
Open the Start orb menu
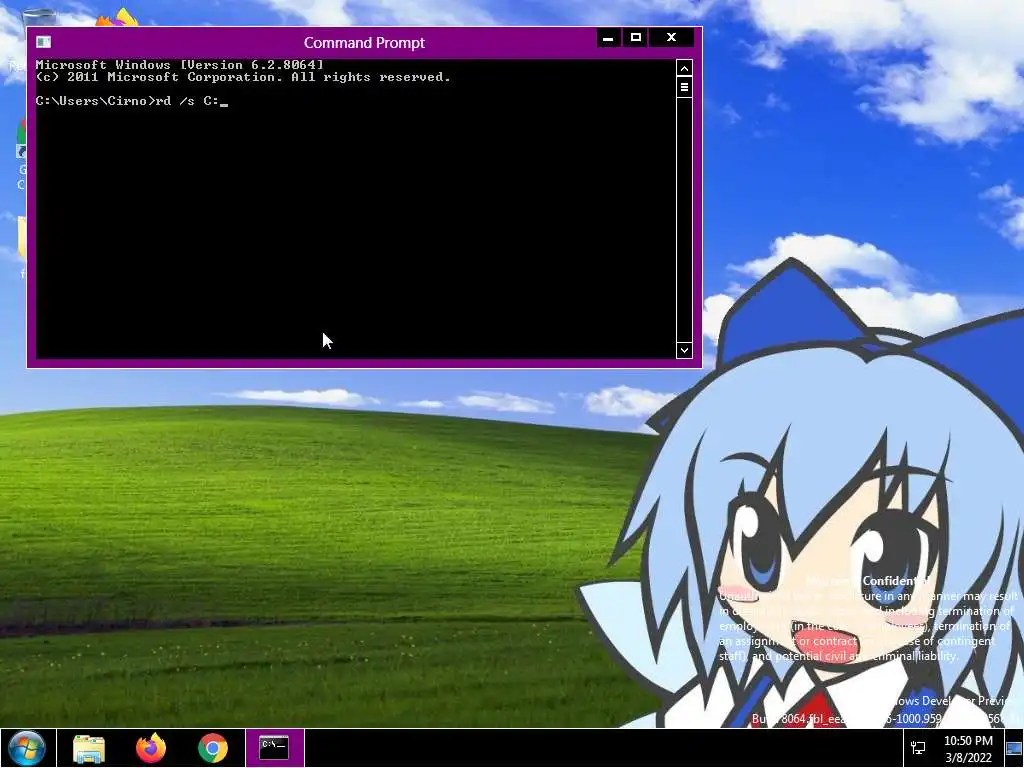click(27, 748)
